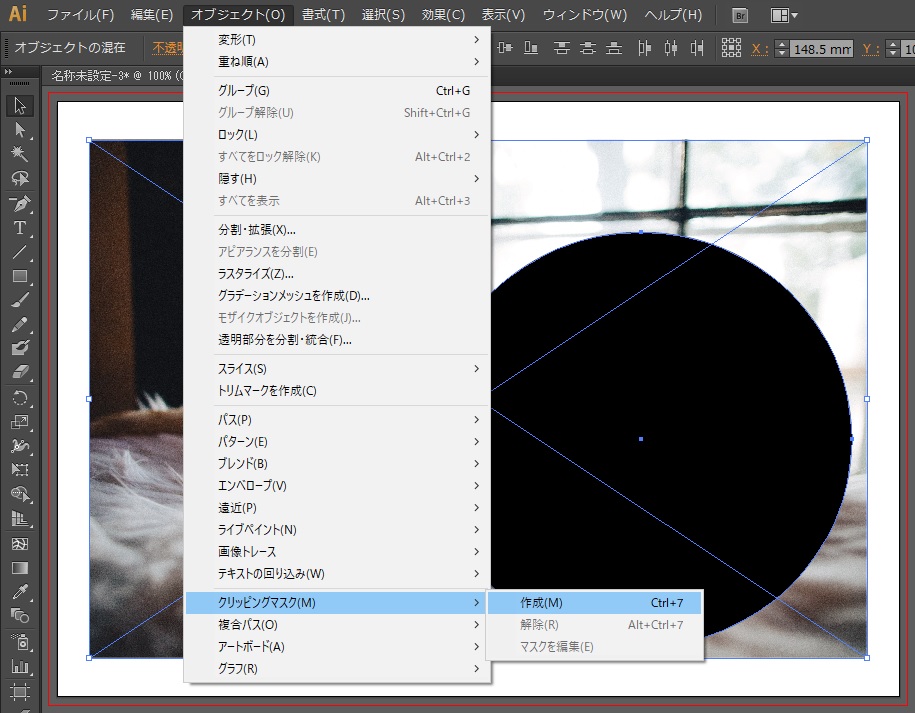Click the reference point grid icon
This screenshot has height=713, width=915.
coord(731,48)
